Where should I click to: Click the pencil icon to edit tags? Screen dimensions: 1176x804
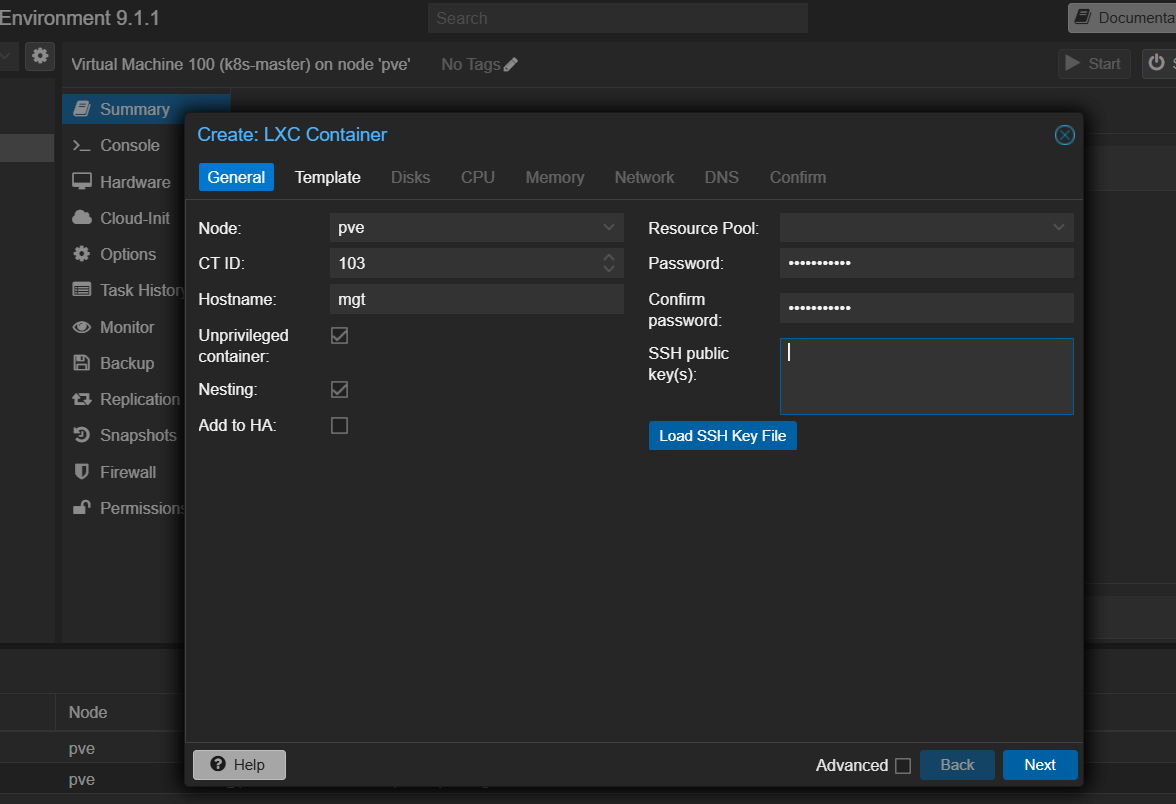coord(511,64)
